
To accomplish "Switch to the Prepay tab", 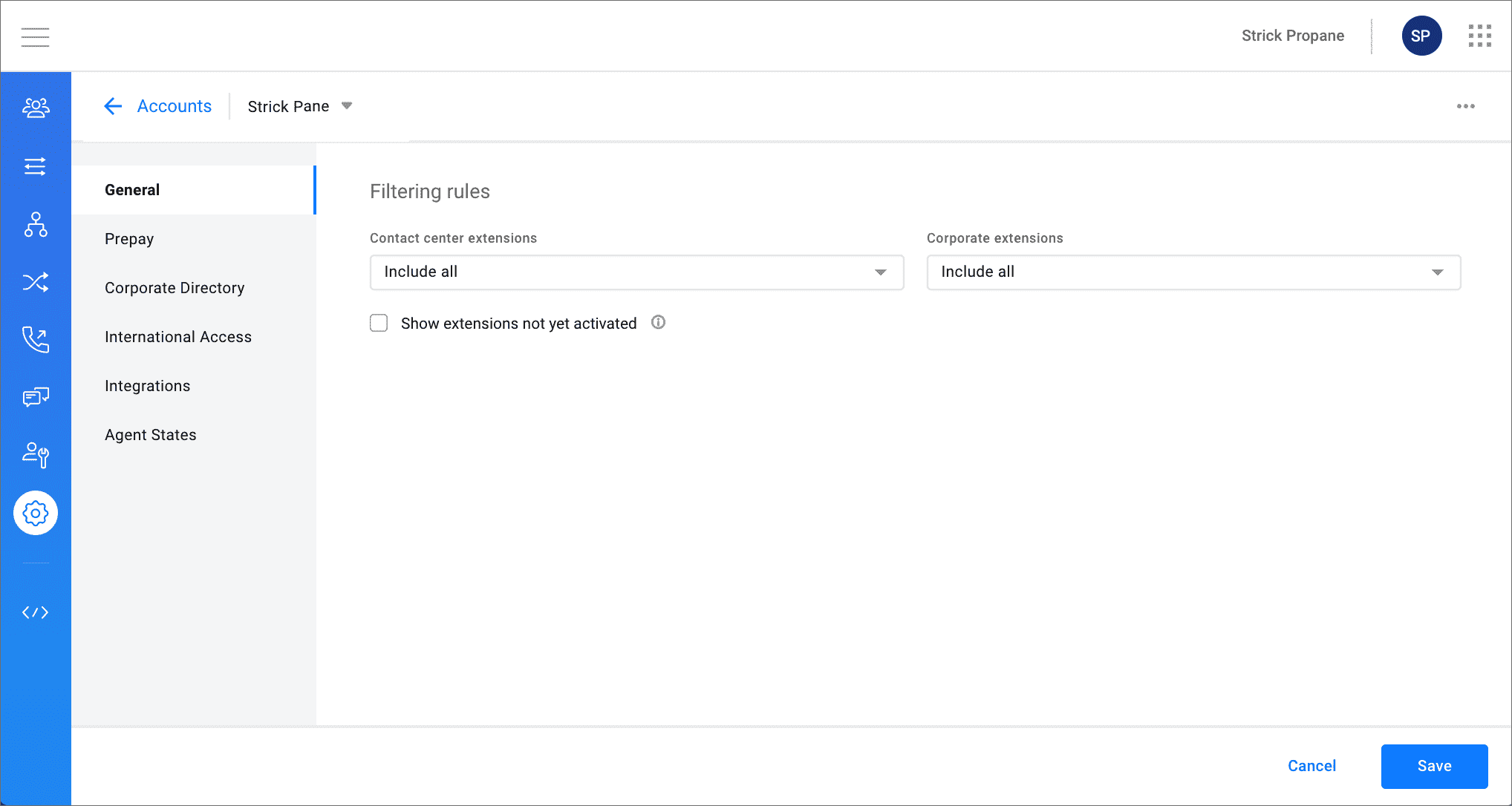I will point(128,238).
